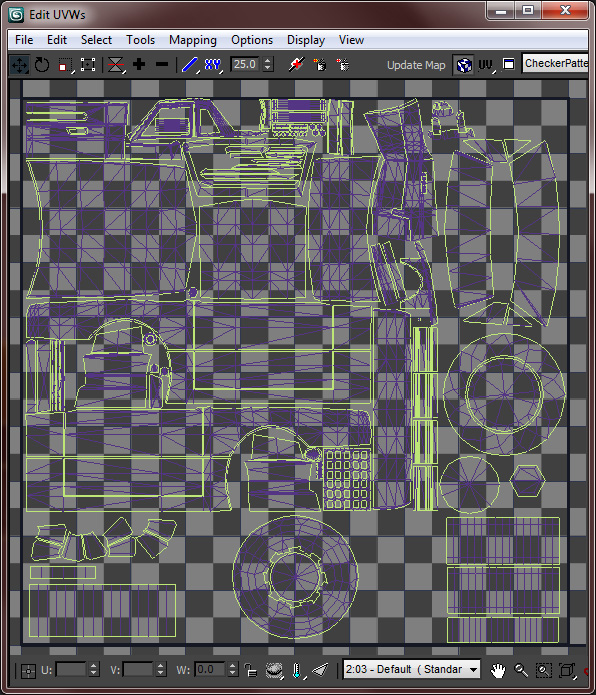
Task: Click the Expand selection plus icon
Action: pyautogui.click(x=139, y=64)
